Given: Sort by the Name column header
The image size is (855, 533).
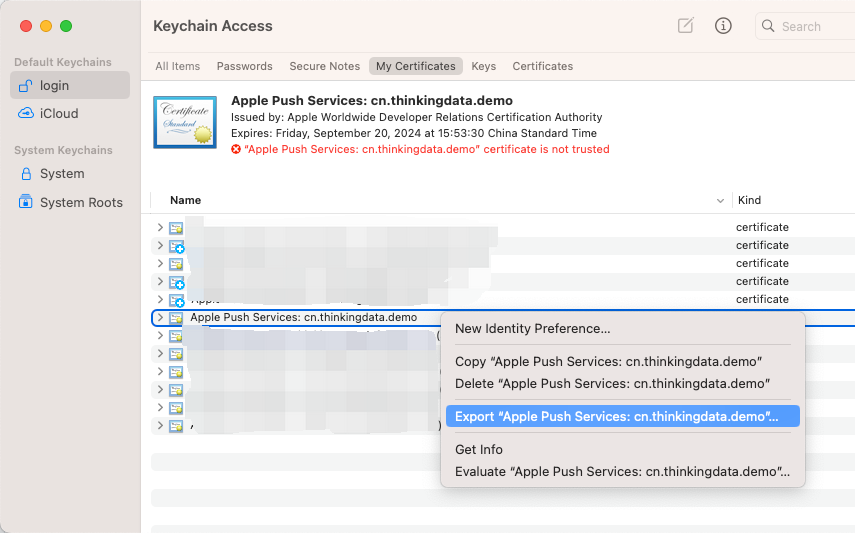Looking at the screenshot, I should pos(185,200).
